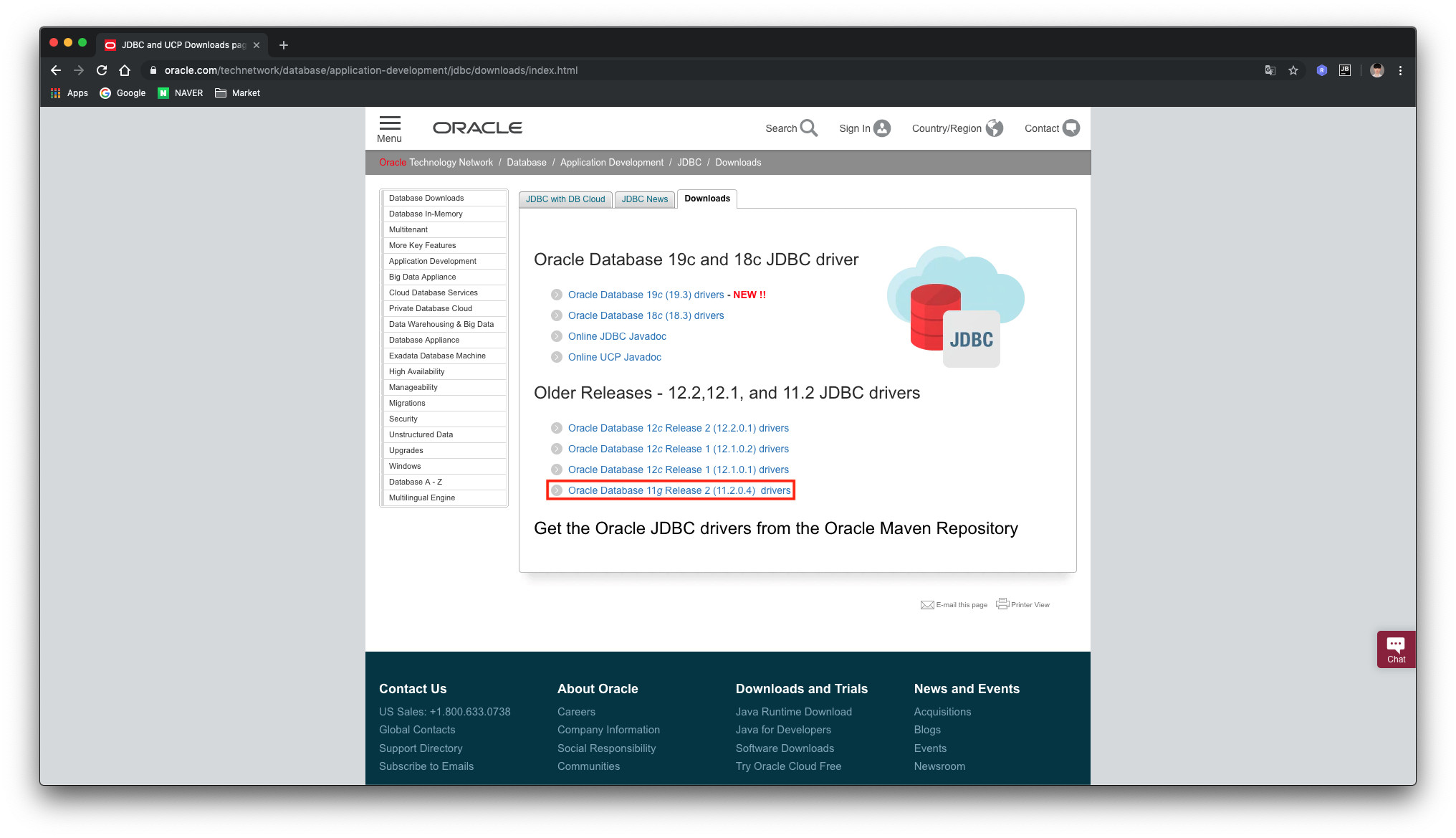Open Oracle Database 11g Release 2 drivers link
1456x838 pixels.
tap(679, 490)
